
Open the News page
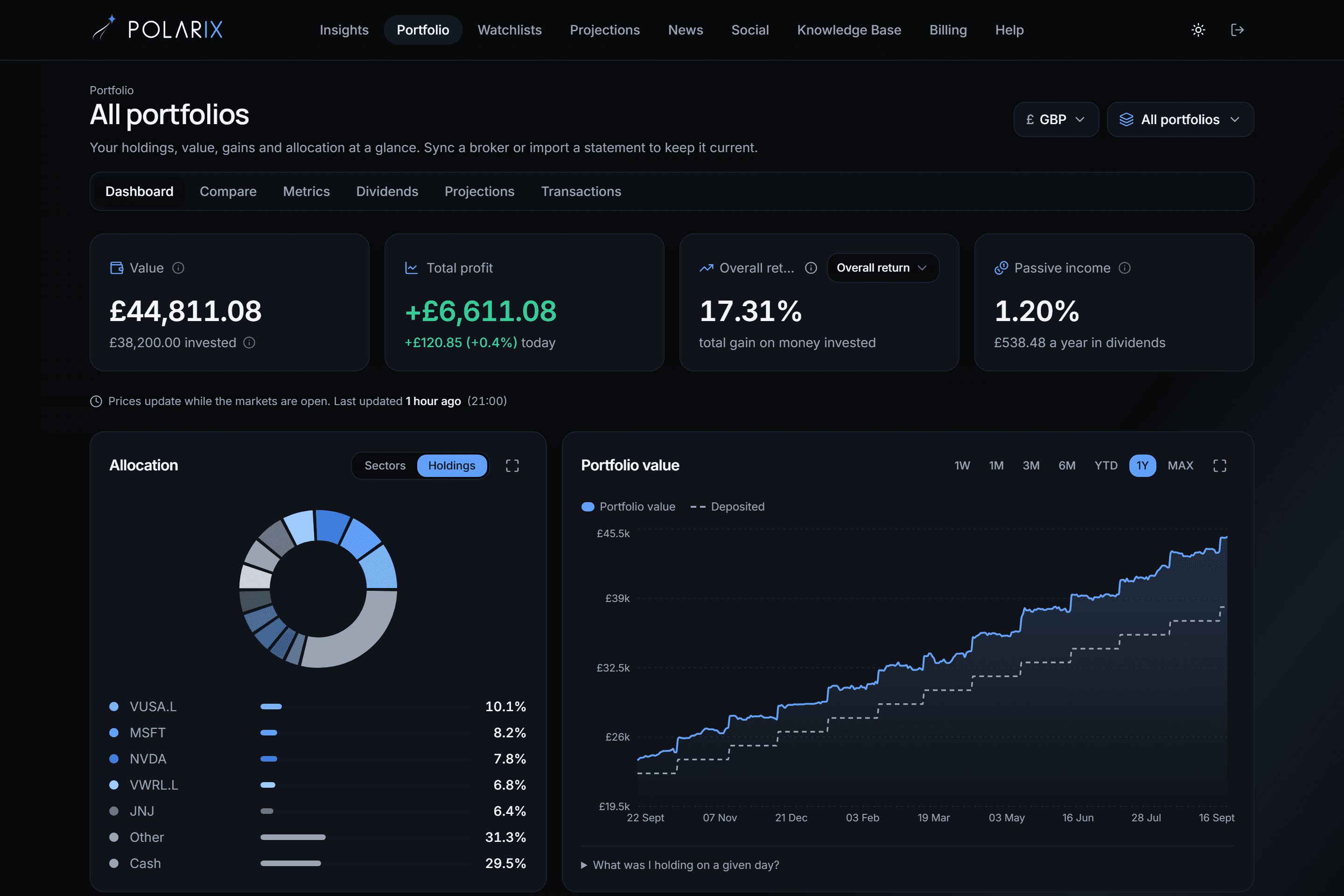click(x=686, y=30)
